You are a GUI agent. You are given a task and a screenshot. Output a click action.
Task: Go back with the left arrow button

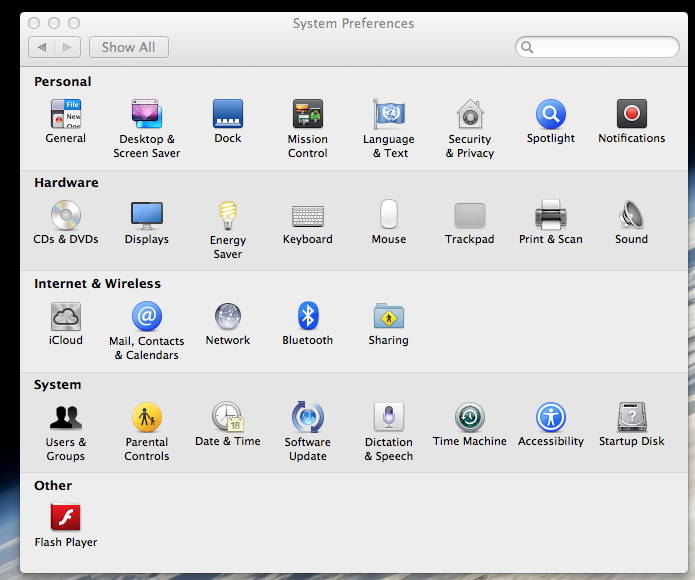[42, 47]
